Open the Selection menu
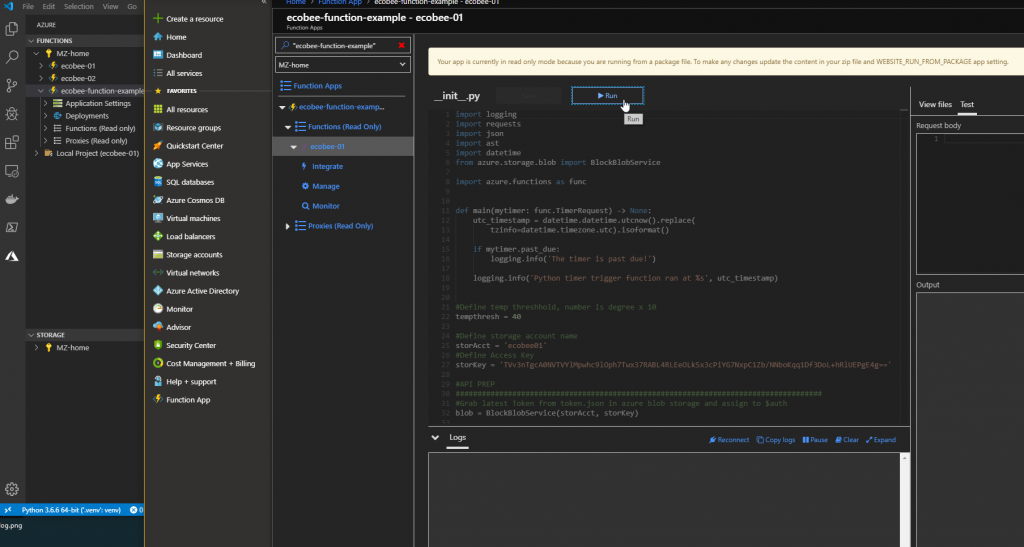This screenshot has height=547, width=1024. pyautogui.click(x=78, y=7)
